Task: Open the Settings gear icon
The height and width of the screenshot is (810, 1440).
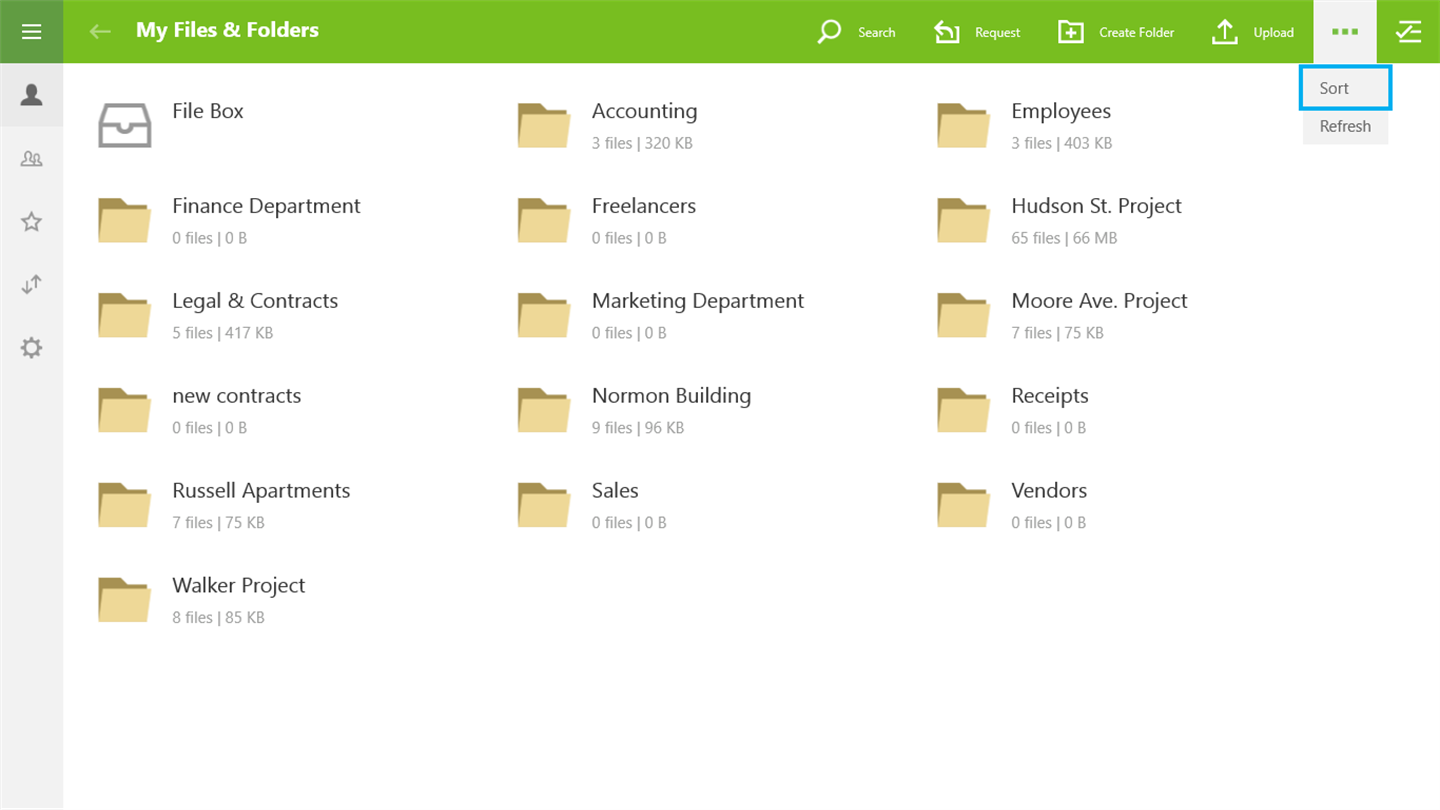Action: 31,348
